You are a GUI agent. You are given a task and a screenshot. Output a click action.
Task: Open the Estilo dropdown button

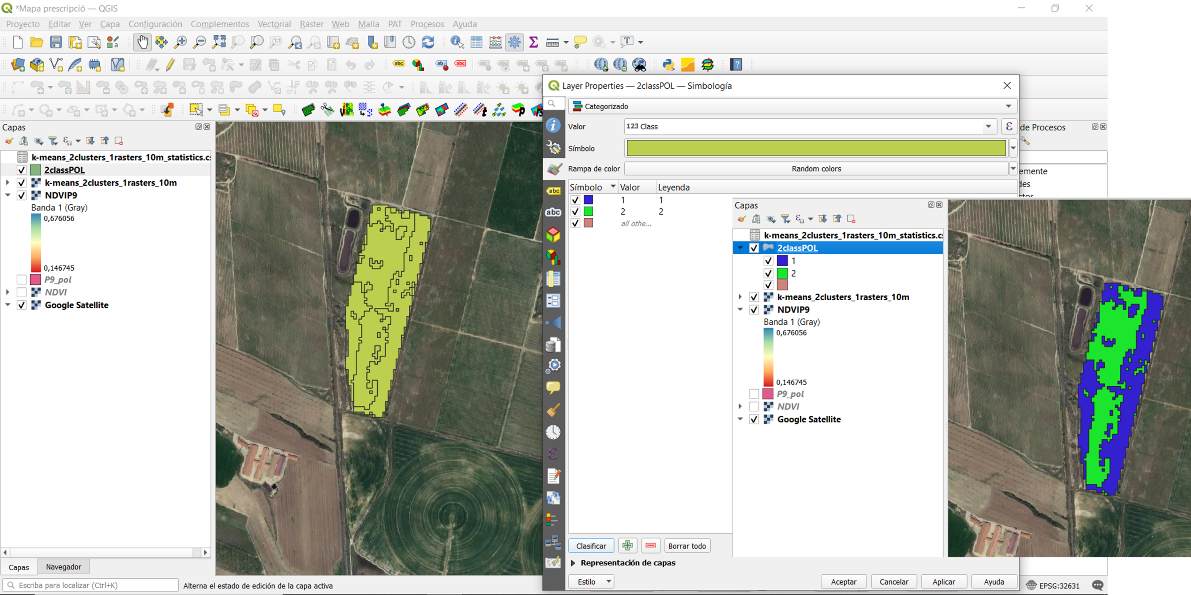click(x=591, y=581)
